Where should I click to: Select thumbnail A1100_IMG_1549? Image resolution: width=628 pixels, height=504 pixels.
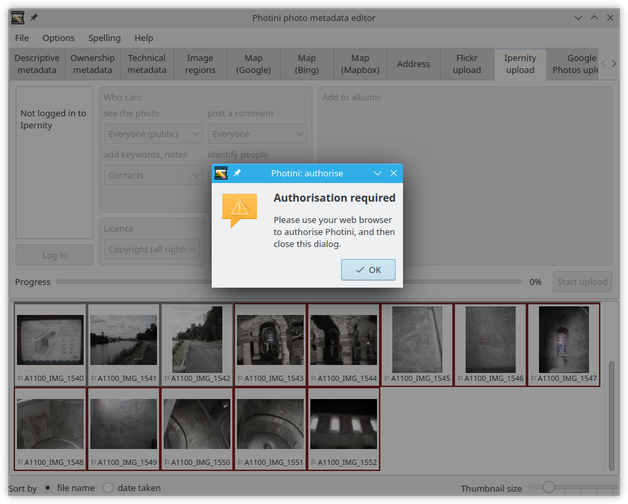click(123, 429)
